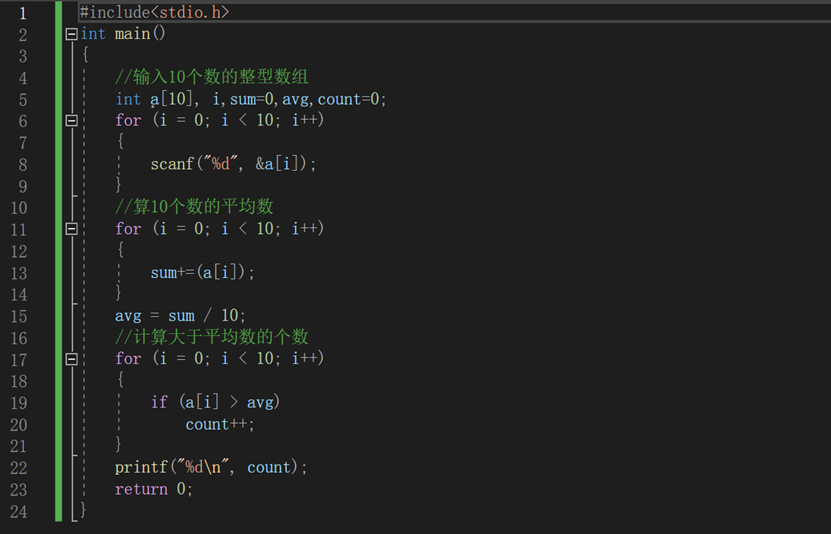831x534 pixels.
Task: Select line number 24 in the gutter
Action: coord(18,511)
